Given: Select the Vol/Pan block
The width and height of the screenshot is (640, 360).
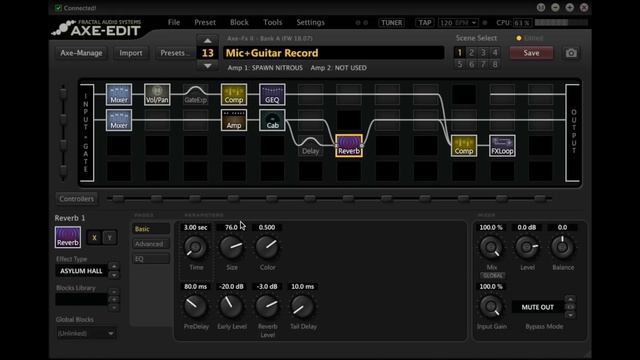Looking at the screenshot, I should pos(157,95).
